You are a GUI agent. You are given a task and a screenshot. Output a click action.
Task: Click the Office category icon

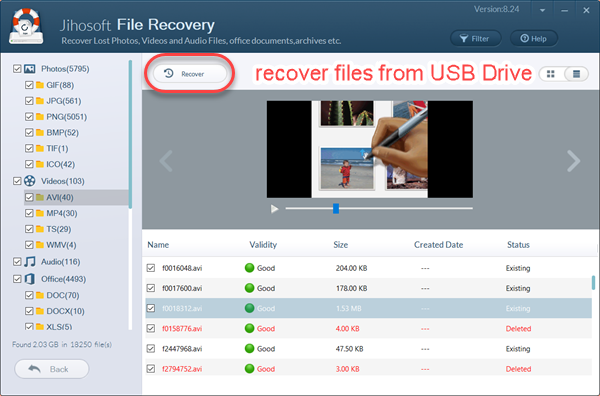pyautogui.click(x=29, y=279)
